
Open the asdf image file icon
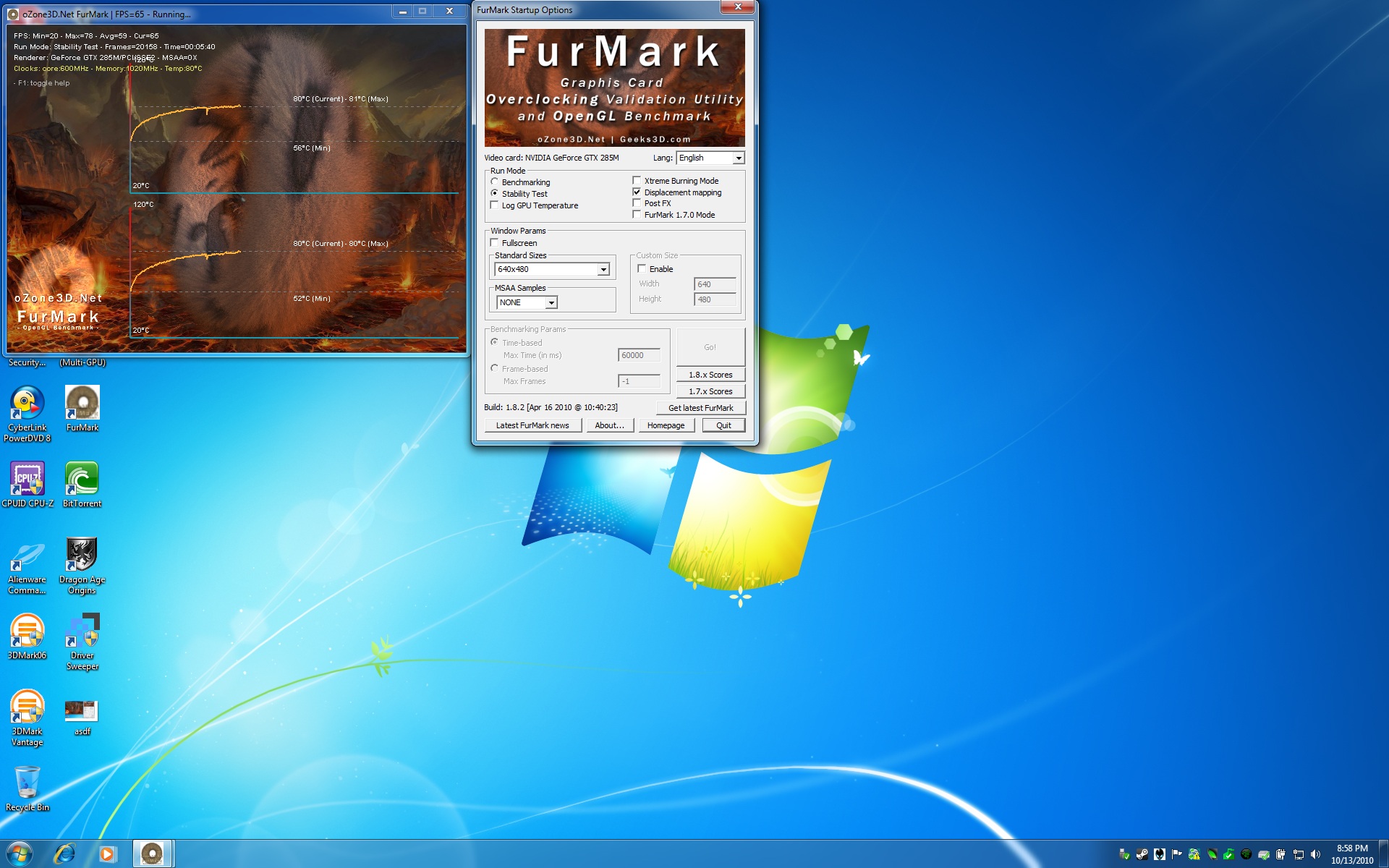(x=82, y=717)
